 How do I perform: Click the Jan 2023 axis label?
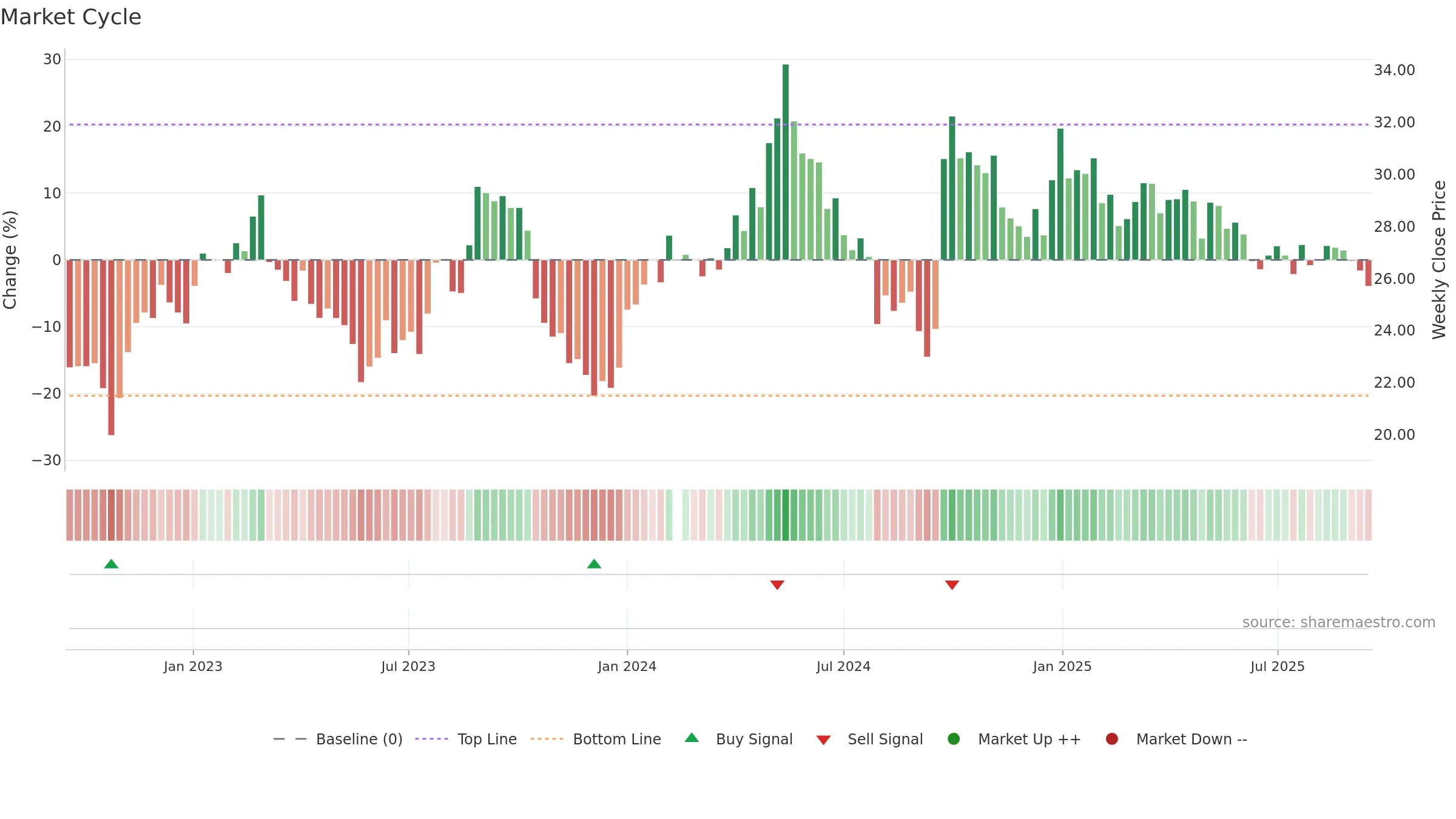click(193, 666)
